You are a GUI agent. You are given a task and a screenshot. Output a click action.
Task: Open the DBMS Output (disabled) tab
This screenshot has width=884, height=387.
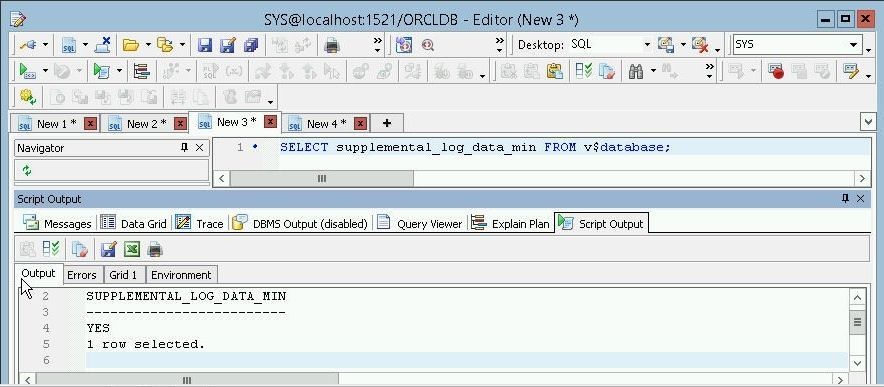pyautogui.click(x=300, y=223)
